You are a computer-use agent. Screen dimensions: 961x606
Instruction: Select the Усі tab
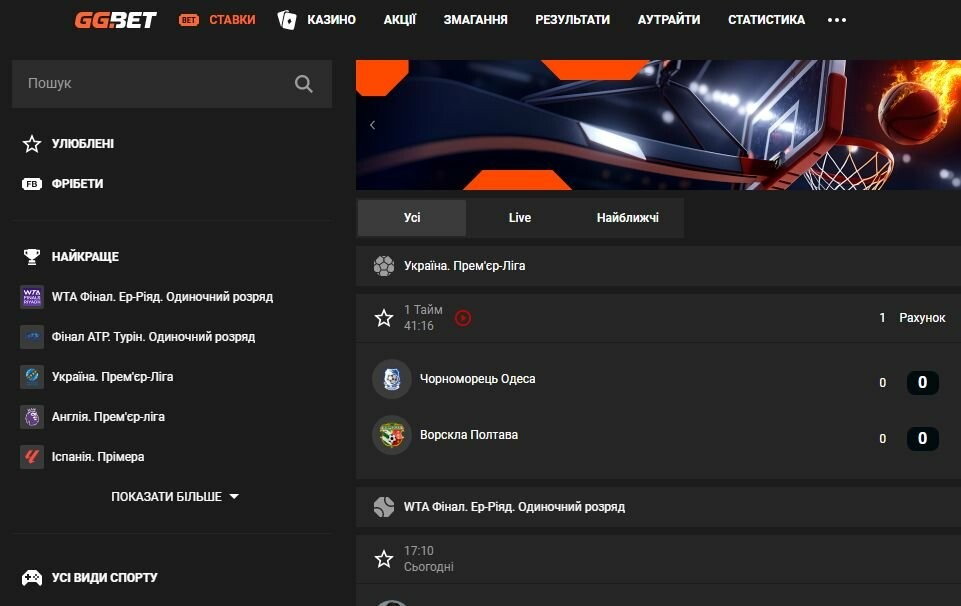[x=412, y=218]
